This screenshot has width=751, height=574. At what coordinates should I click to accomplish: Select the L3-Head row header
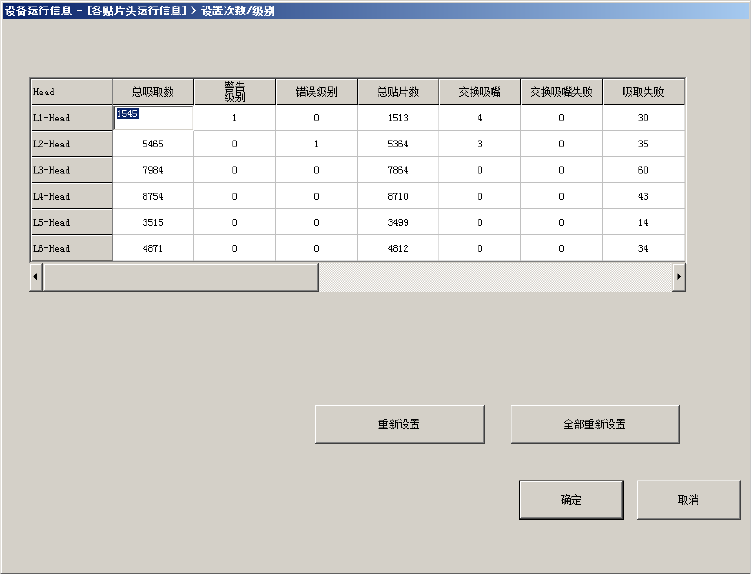(x=71, y=170)
